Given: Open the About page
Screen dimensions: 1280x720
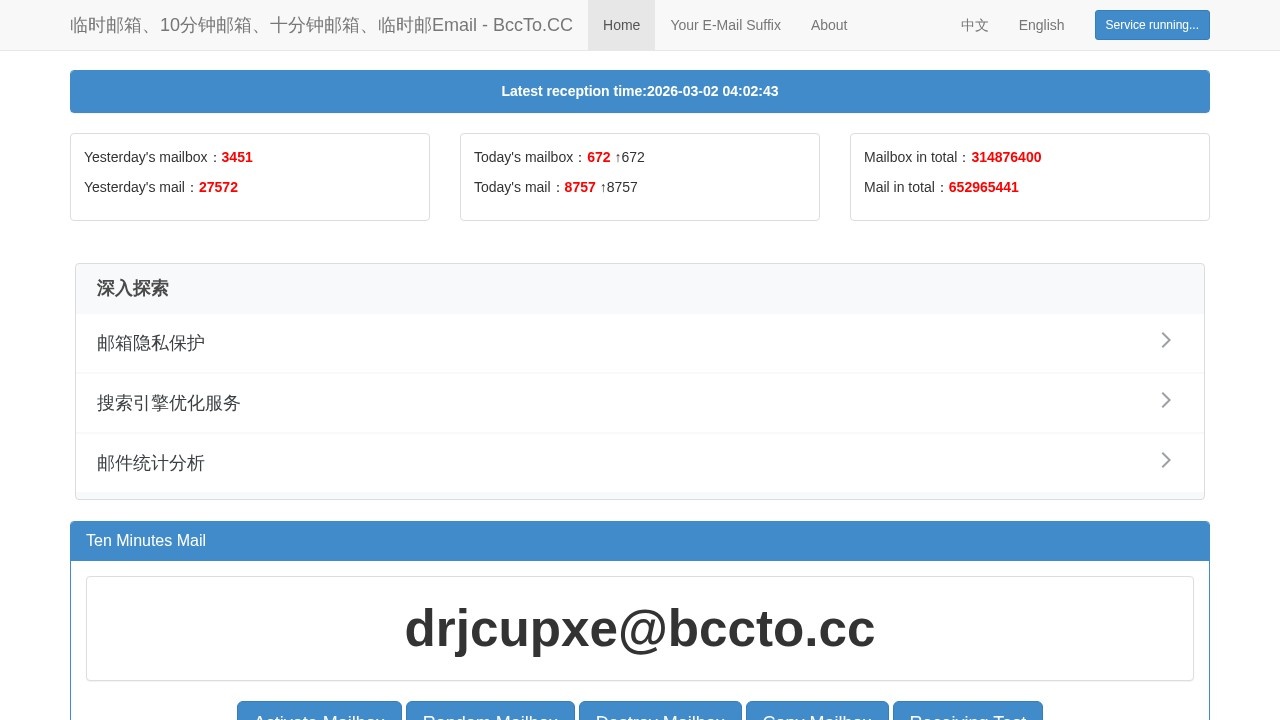Looking at the screenshot, I should point(828,25).
